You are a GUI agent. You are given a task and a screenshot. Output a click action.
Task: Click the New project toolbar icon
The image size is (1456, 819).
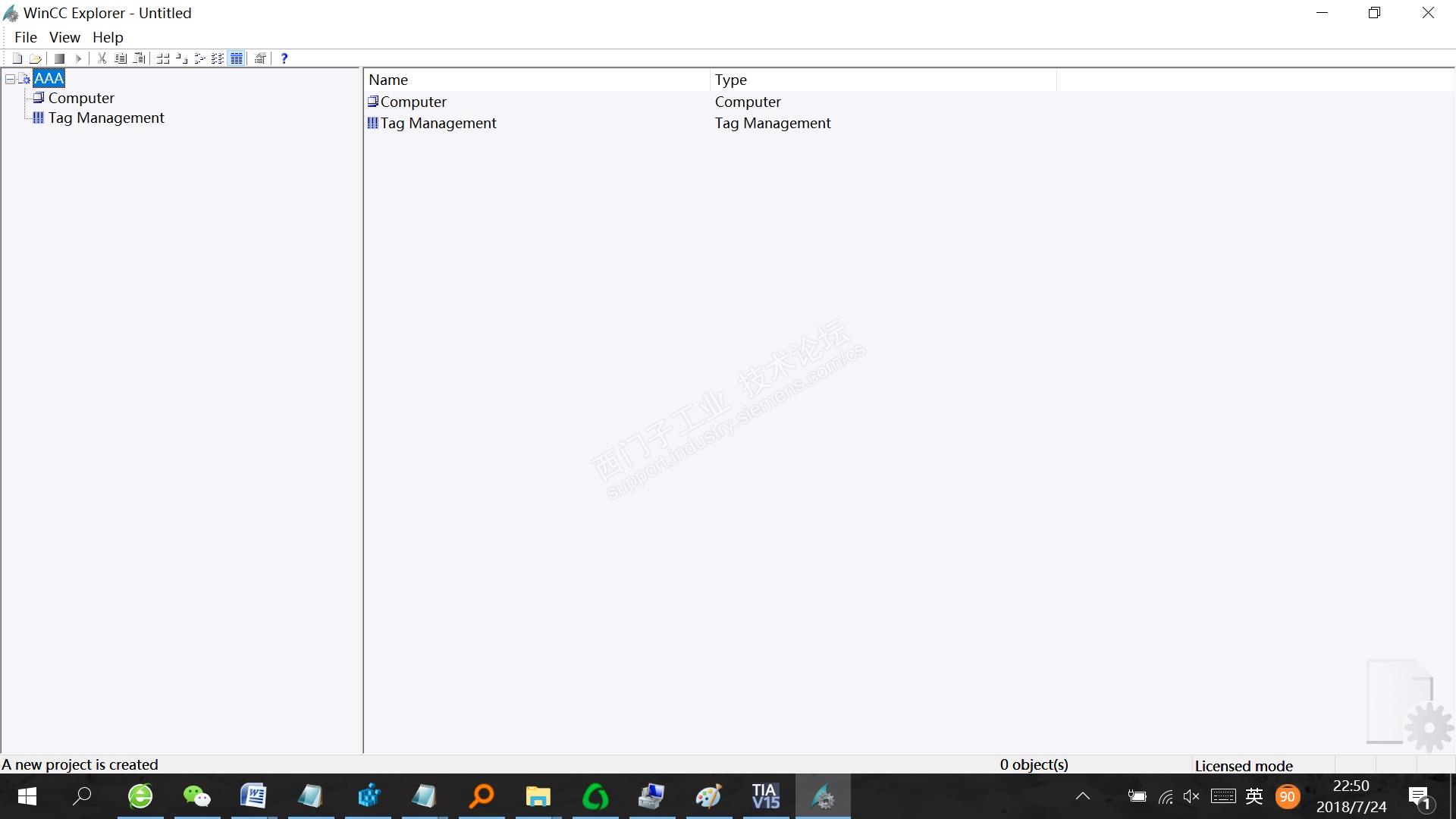tap(17, 58)
